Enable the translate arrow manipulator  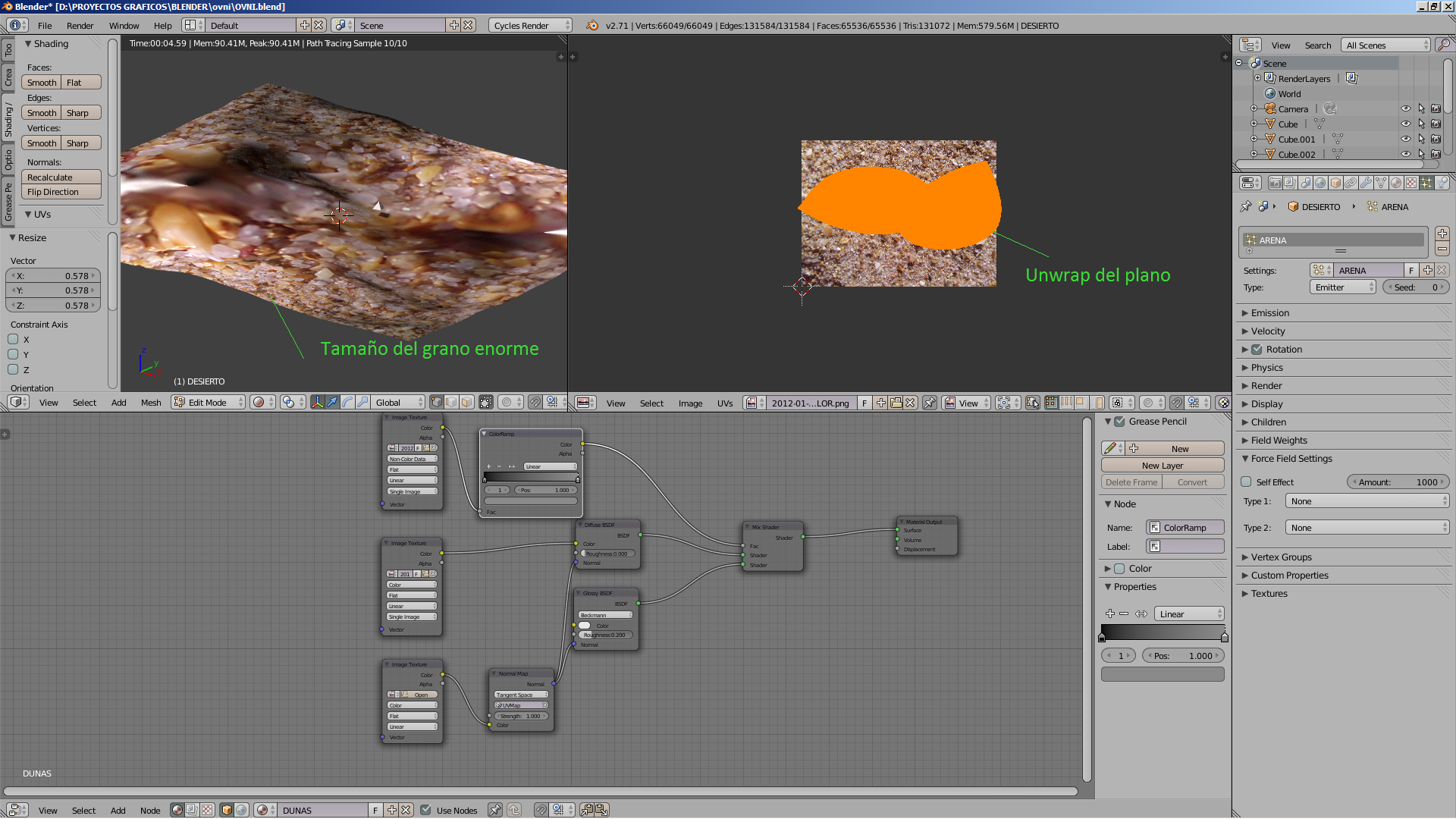(x=332, y=403)
